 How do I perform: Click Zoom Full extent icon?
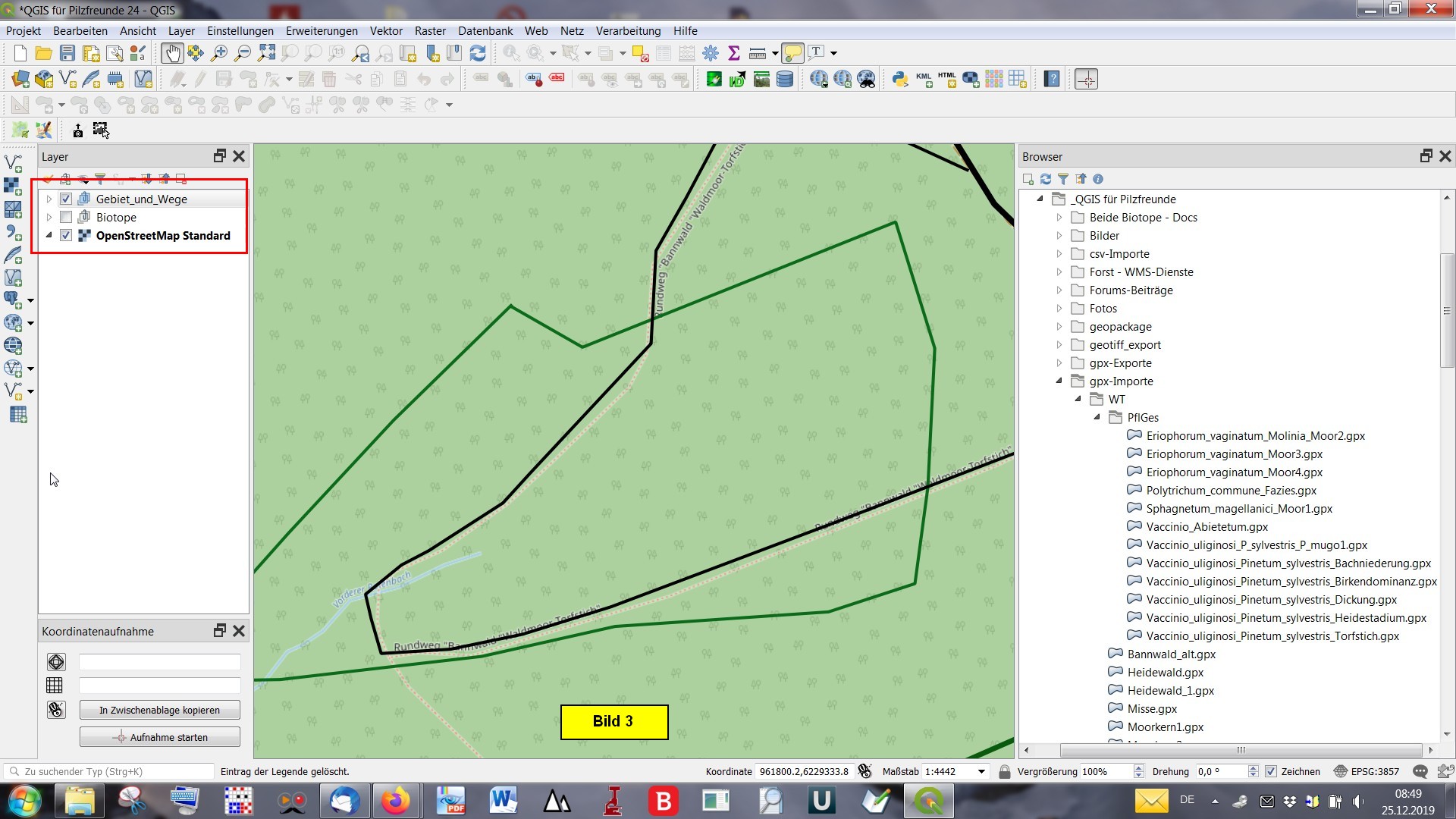tap(266, 53)
